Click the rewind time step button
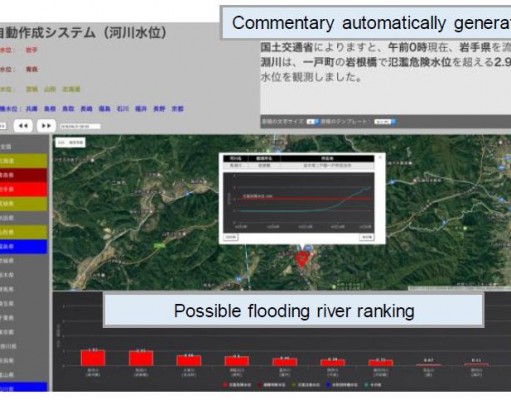The image size is (511, 400). coord(23,126)
